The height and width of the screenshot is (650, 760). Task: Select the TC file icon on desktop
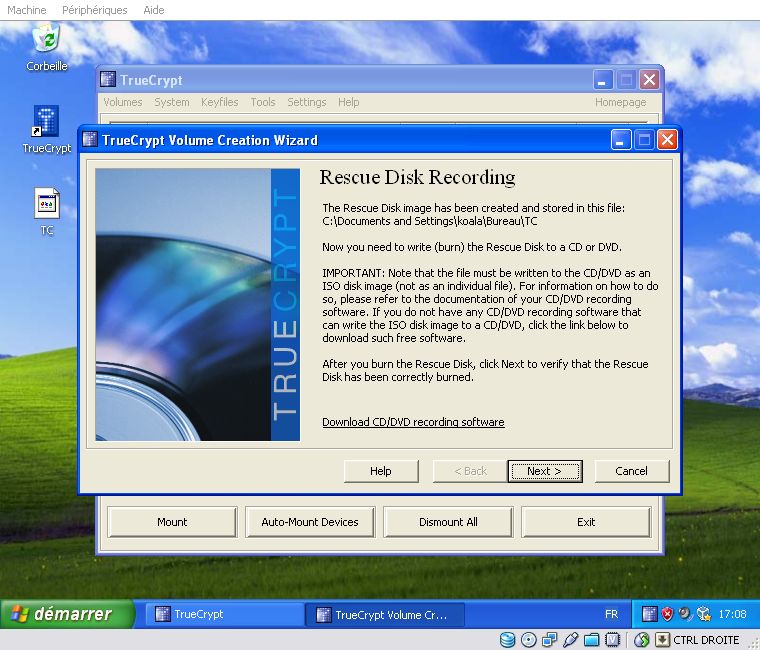[47, 203]
